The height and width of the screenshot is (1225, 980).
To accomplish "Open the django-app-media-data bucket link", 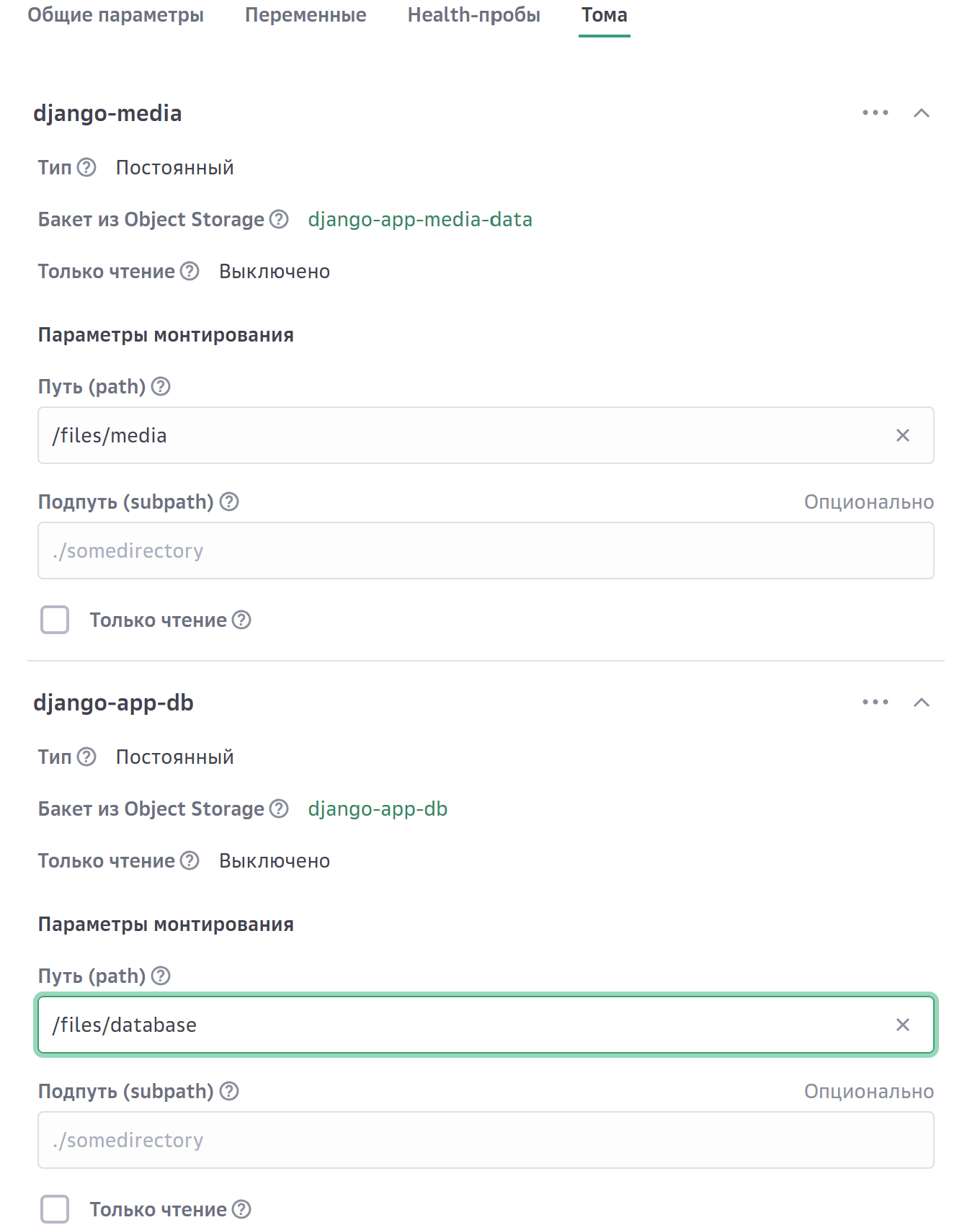I will [x=419, y=220].
